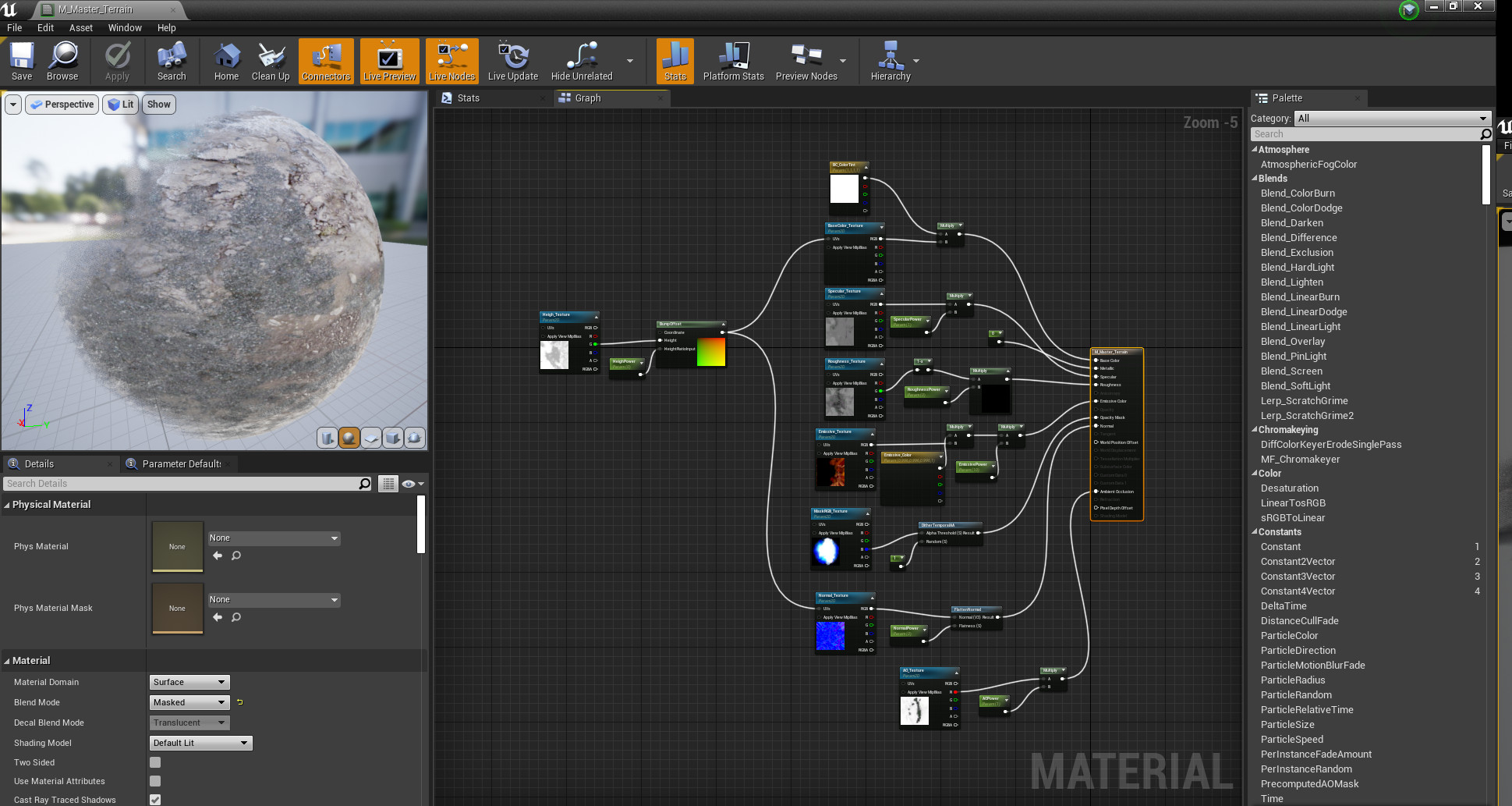Click the Show viewport button
This screenshot has height=806, width=1512.
click(x=158, y=105)
